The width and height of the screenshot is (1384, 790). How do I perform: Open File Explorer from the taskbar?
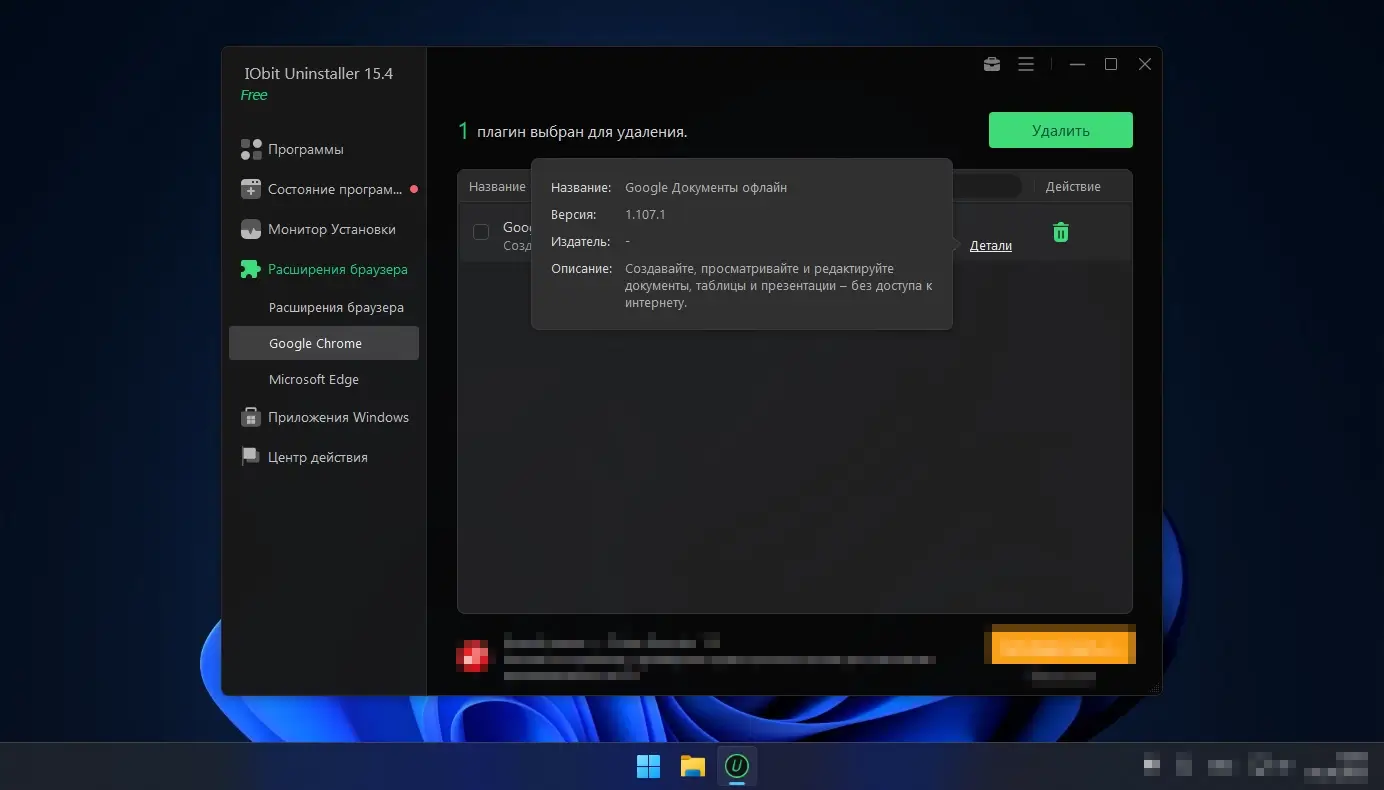coord(693,766)
